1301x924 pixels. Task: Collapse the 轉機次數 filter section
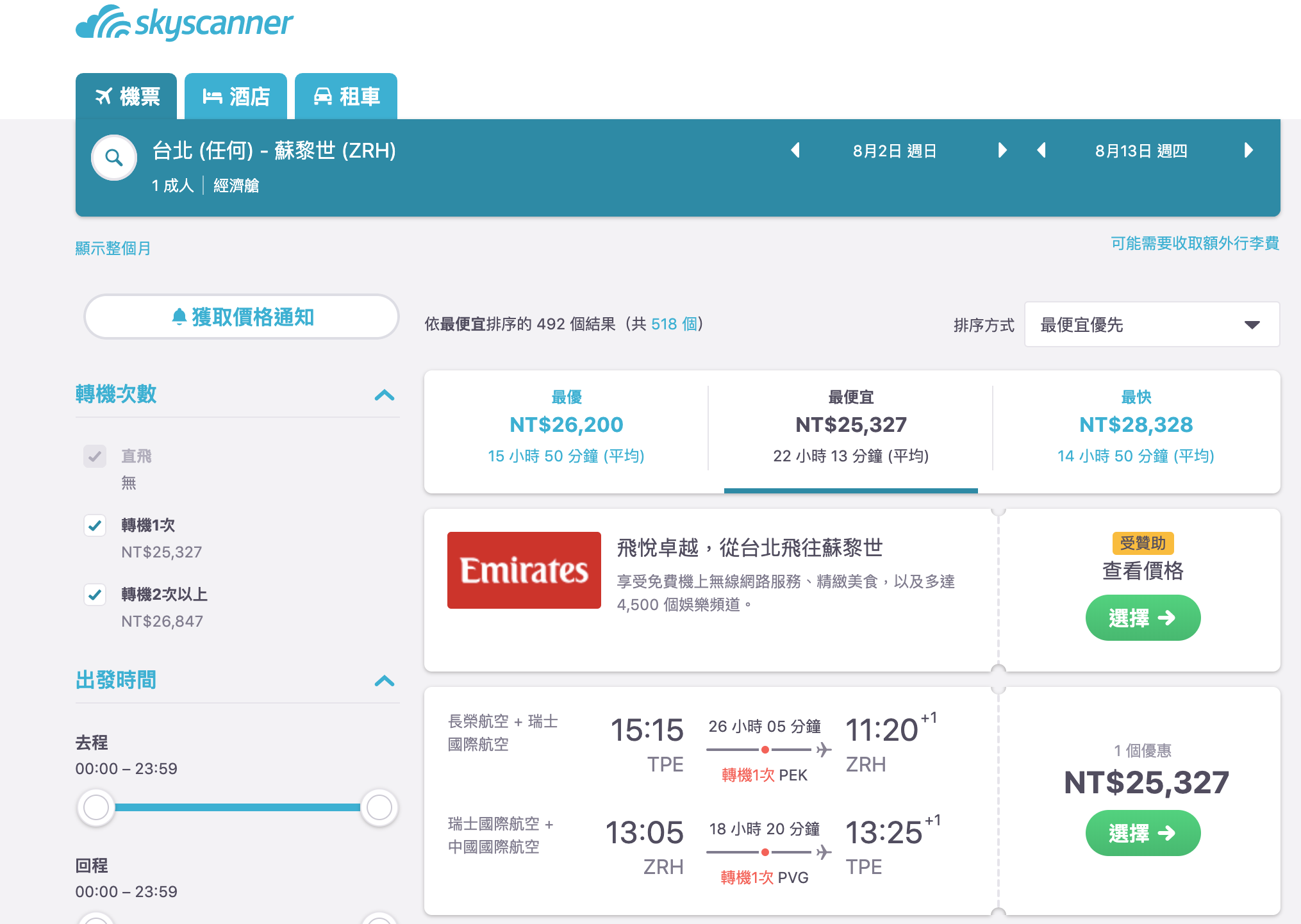(x=385, y=395)
